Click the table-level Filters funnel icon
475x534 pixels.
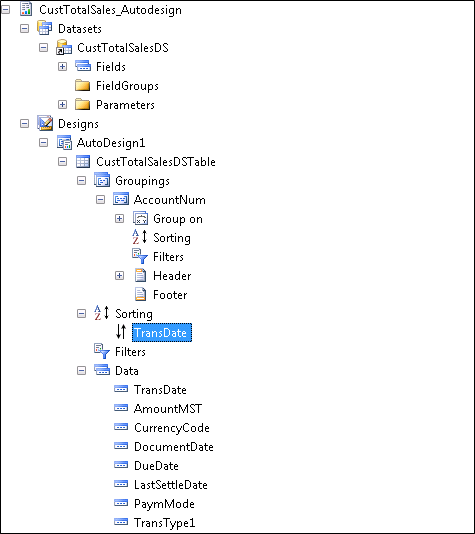(x=102, y=351)
